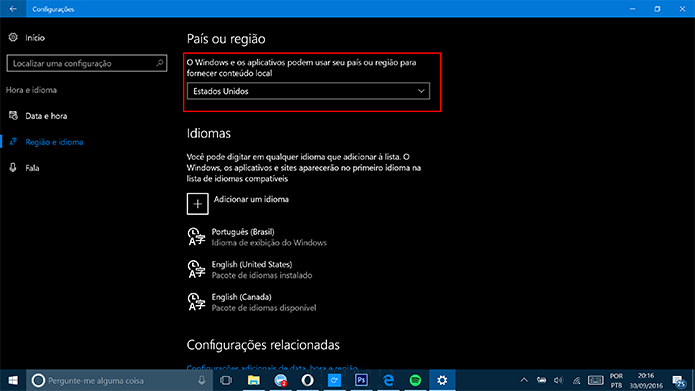This screenshot has width=695, height=391.
Task: Open the touch keyboard tray icon
Action: click(x=595, y=380)
